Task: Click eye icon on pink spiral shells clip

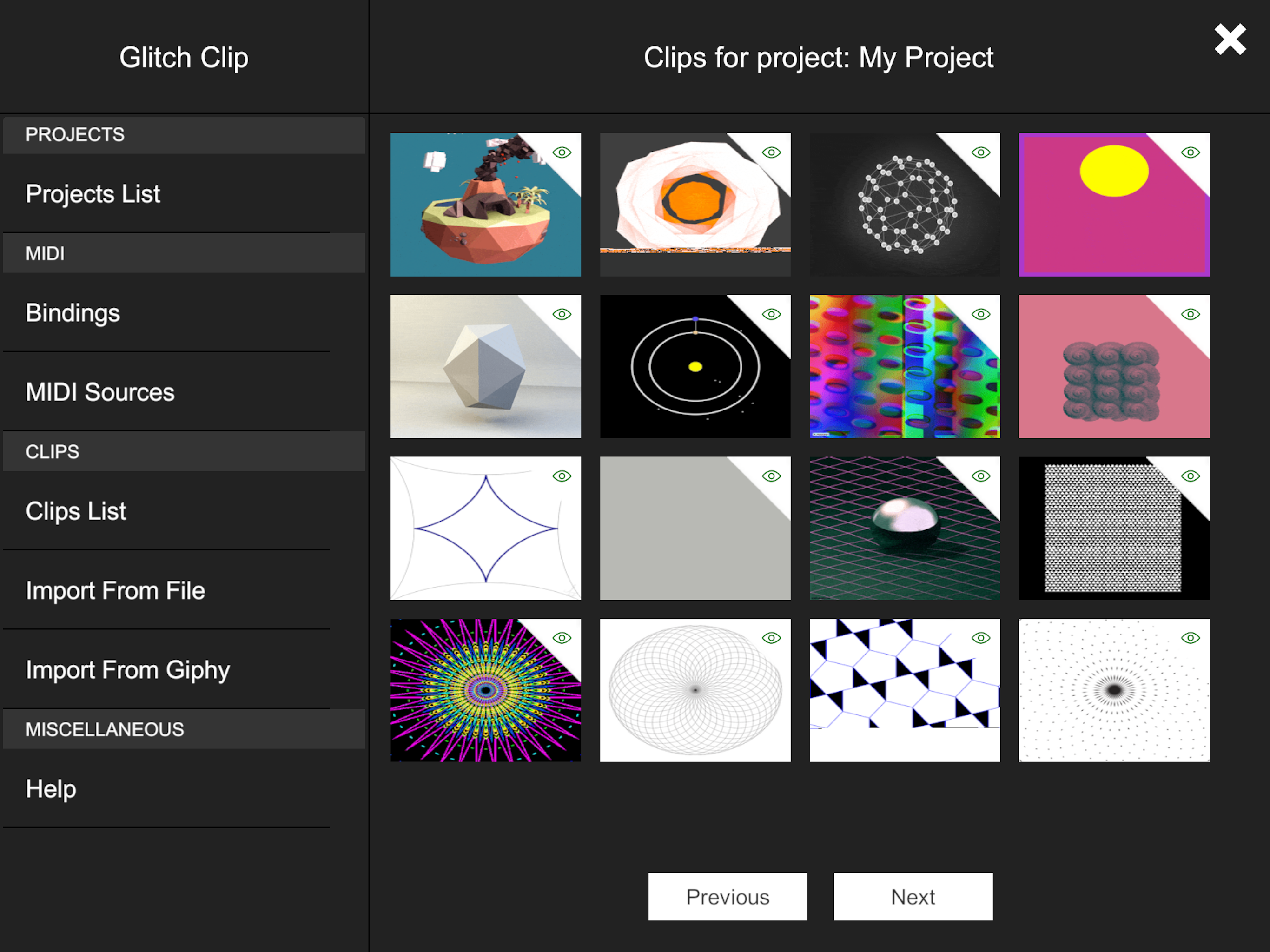Action: (1190, 314)
